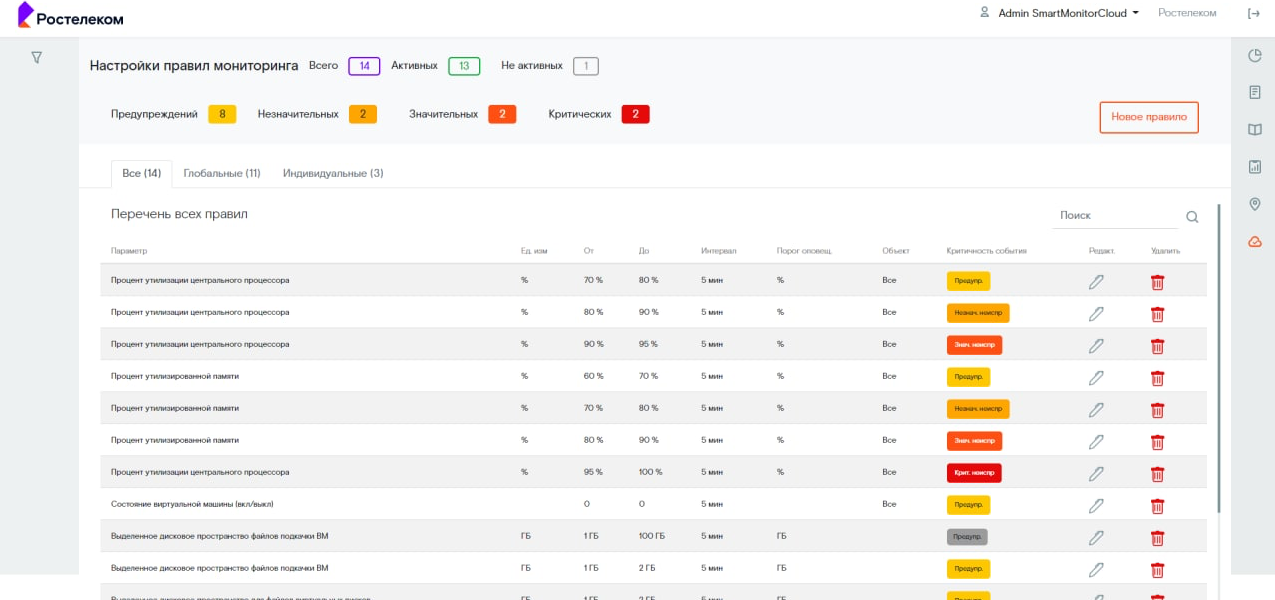Select the cloud monitoring icon in sidebar

1254,242
